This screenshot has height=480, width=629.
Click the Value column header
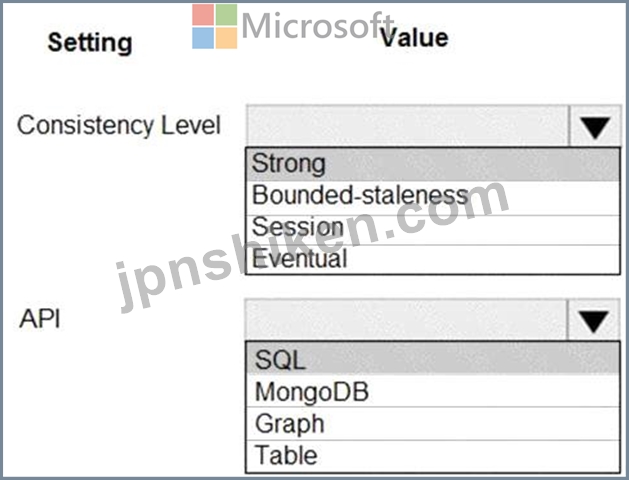(414, 38)
